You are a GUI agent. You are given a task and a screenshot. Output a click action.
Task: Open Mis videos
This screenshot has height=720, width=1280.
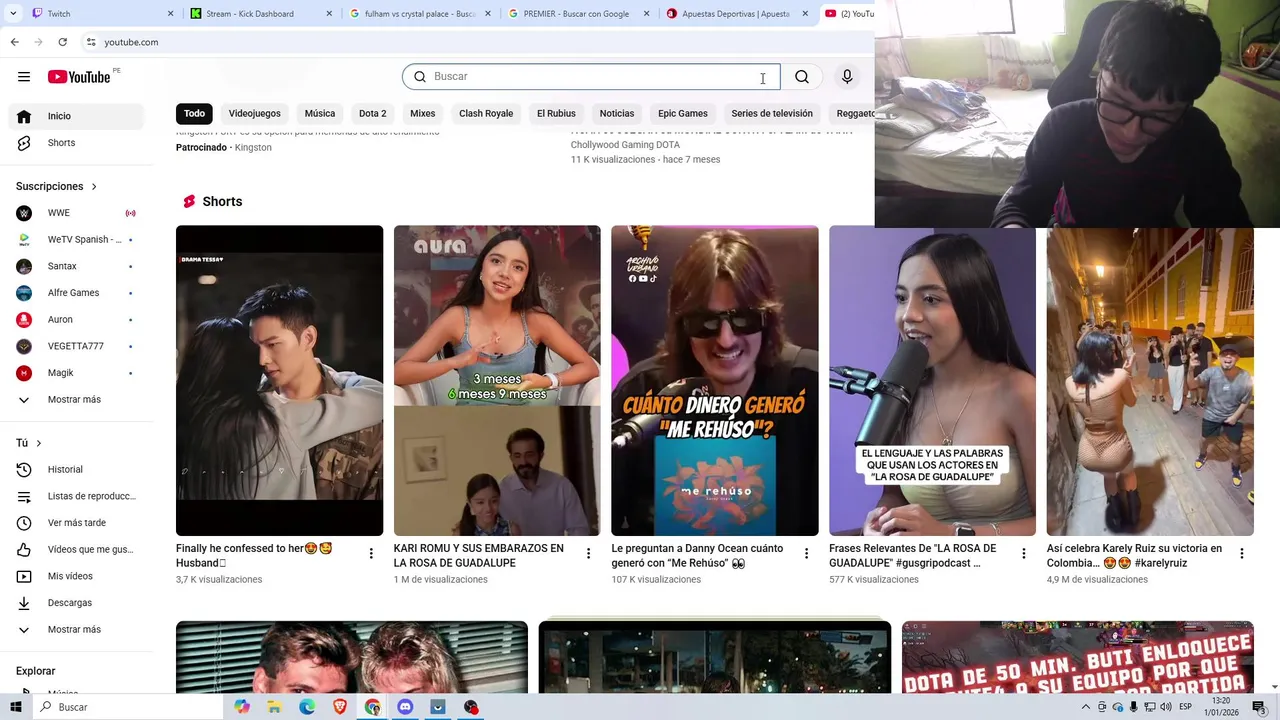click(x=76, y=576)
